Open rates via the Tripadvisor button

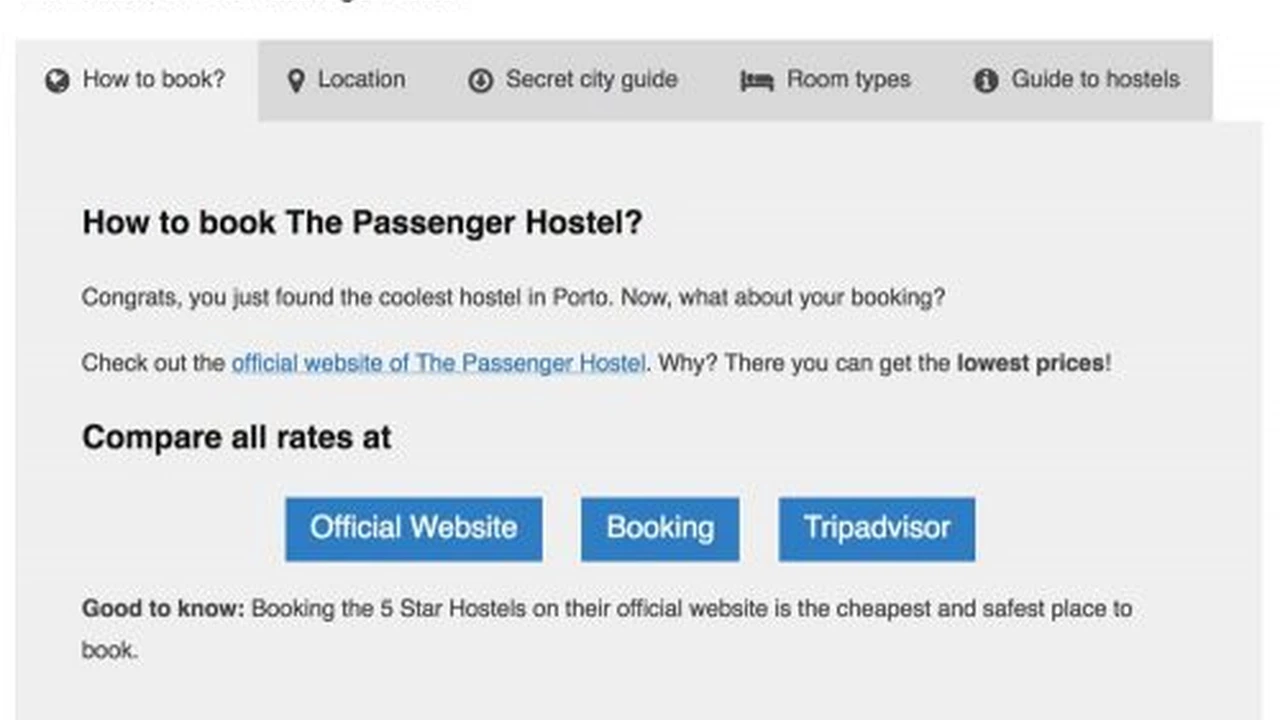pos(876,528)
